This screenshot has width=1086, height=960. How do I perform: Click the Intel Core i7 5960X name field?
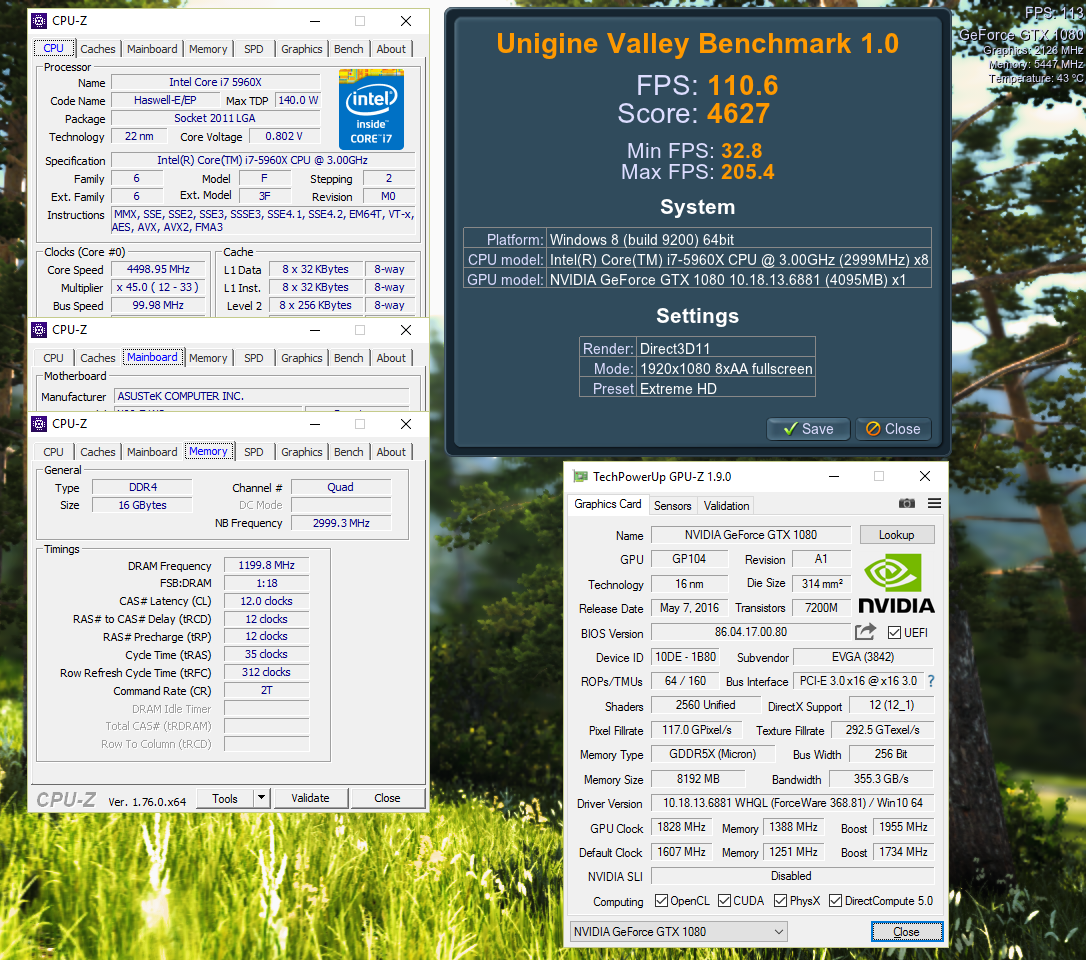[215, 82]
